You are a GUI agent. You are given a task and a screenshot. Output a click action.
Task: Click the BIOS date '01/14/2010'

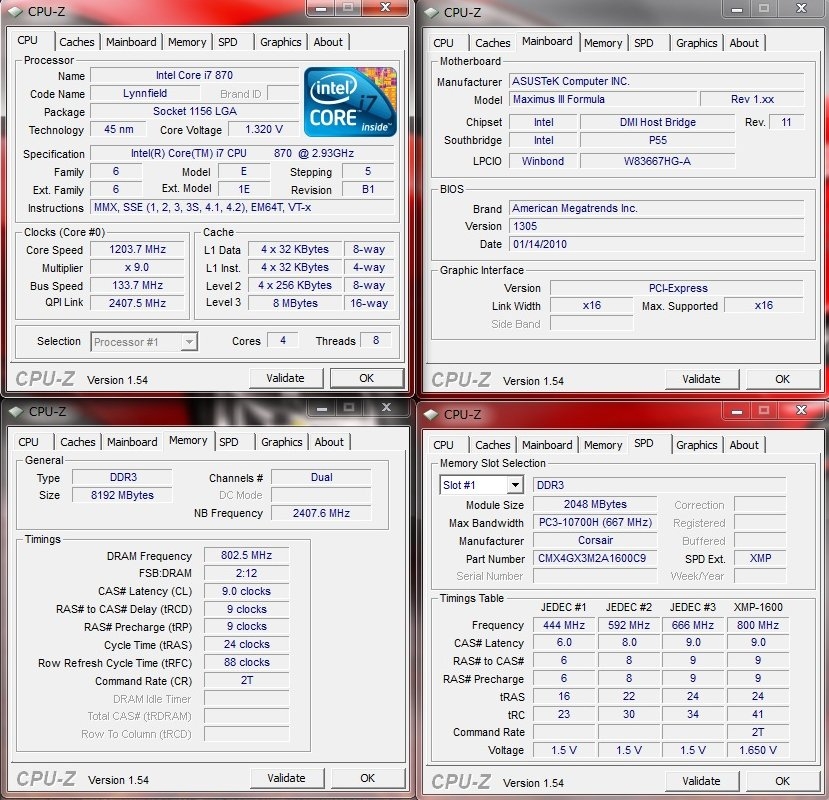[657, 244]
